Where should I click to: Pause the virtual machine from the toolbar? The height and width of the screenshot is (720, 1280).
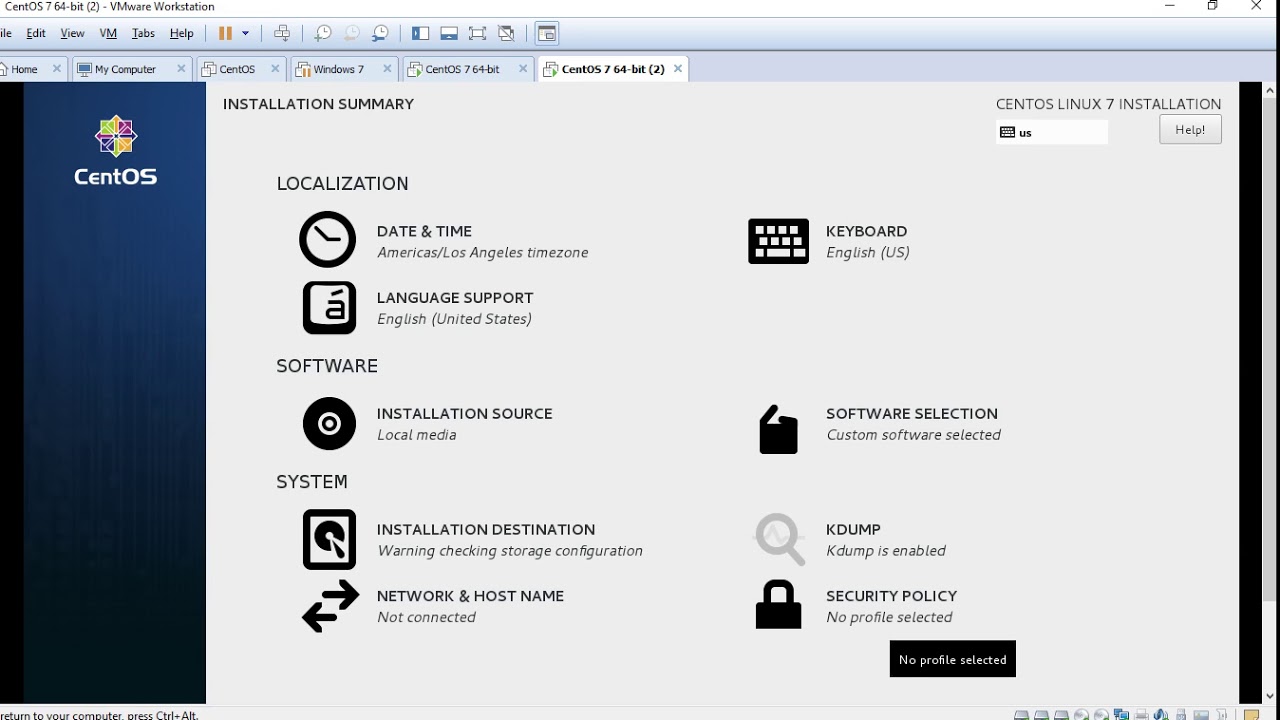click(225, 33)
